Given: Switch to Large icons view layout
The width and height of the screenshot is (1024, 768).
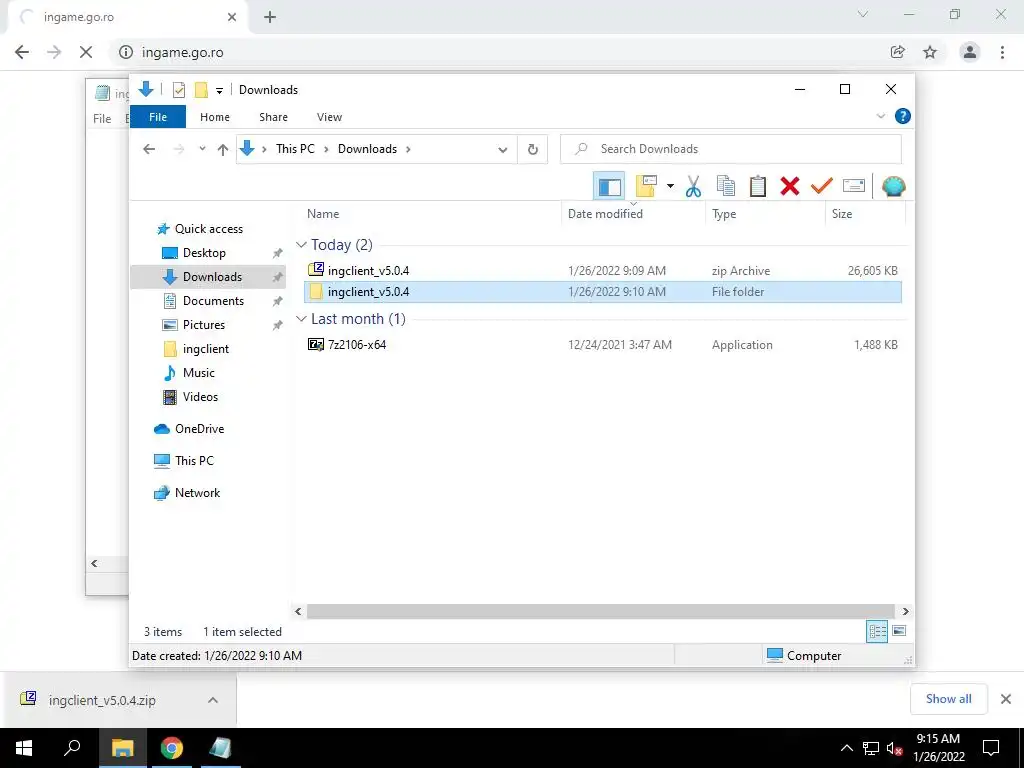Looking at the screenshot, I should tap(899, 631).
